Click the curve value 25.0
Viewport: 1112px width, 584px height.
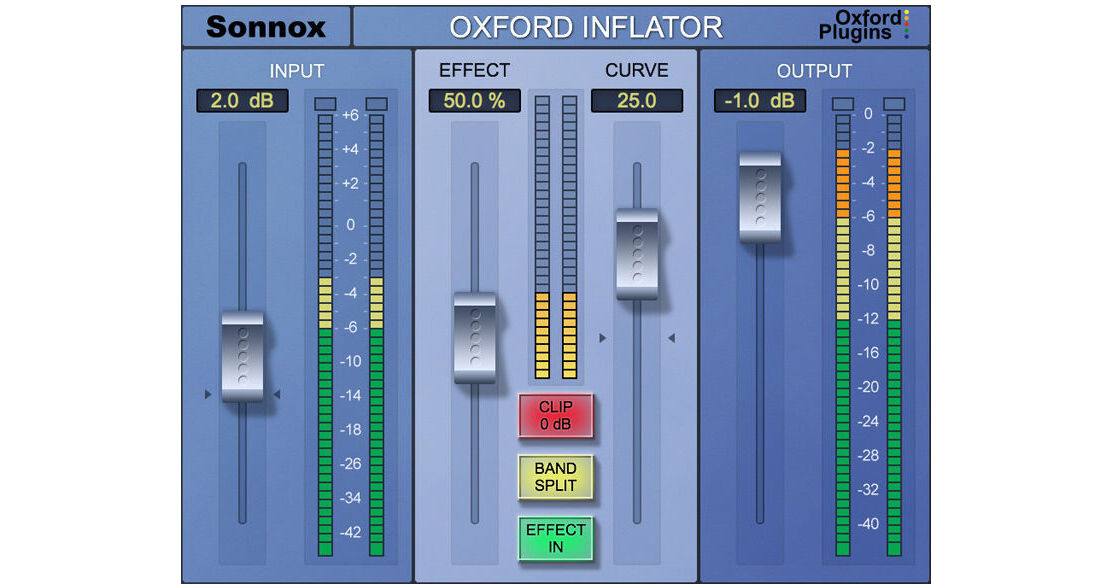637,101
